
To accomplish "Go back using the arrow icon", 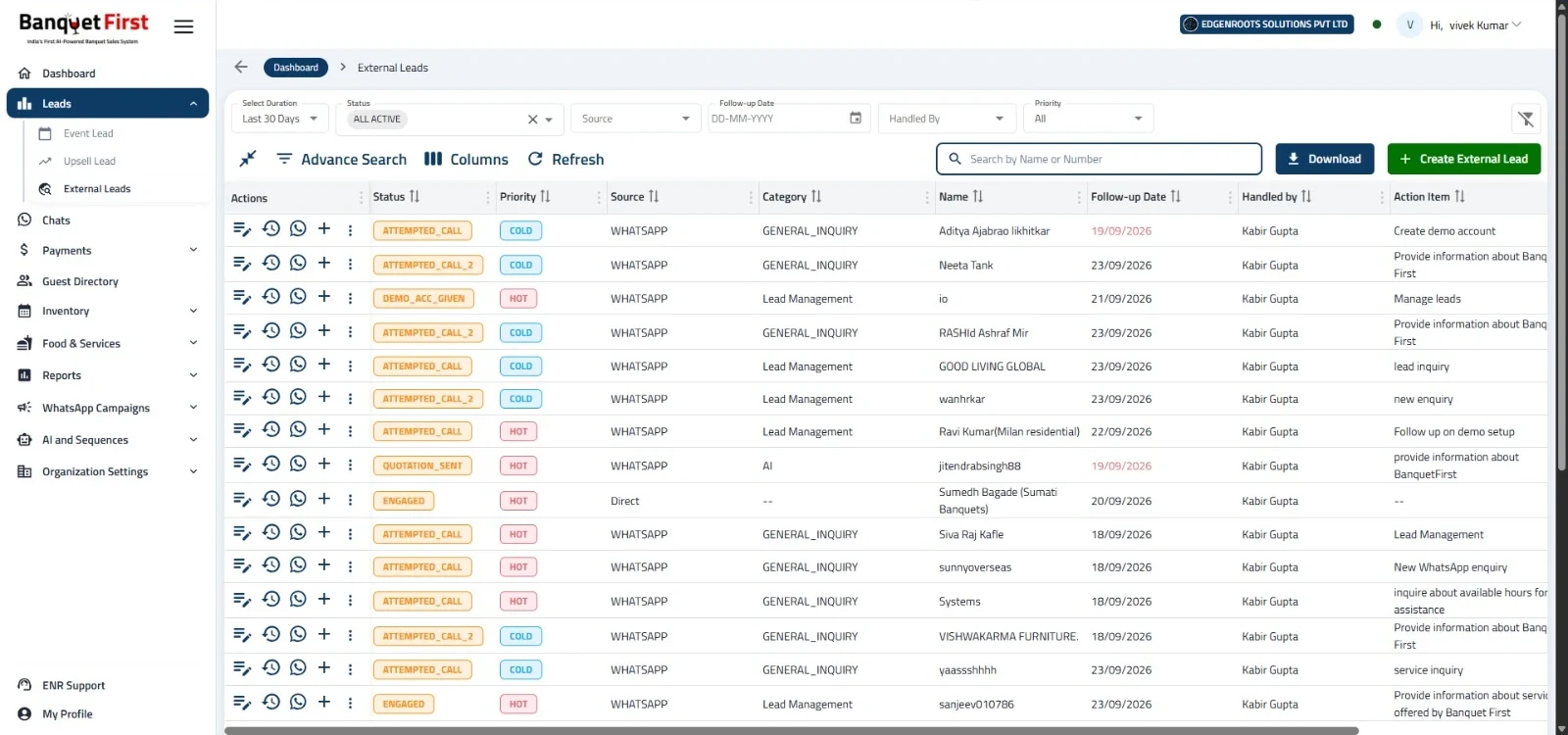I will coord(241,67).
